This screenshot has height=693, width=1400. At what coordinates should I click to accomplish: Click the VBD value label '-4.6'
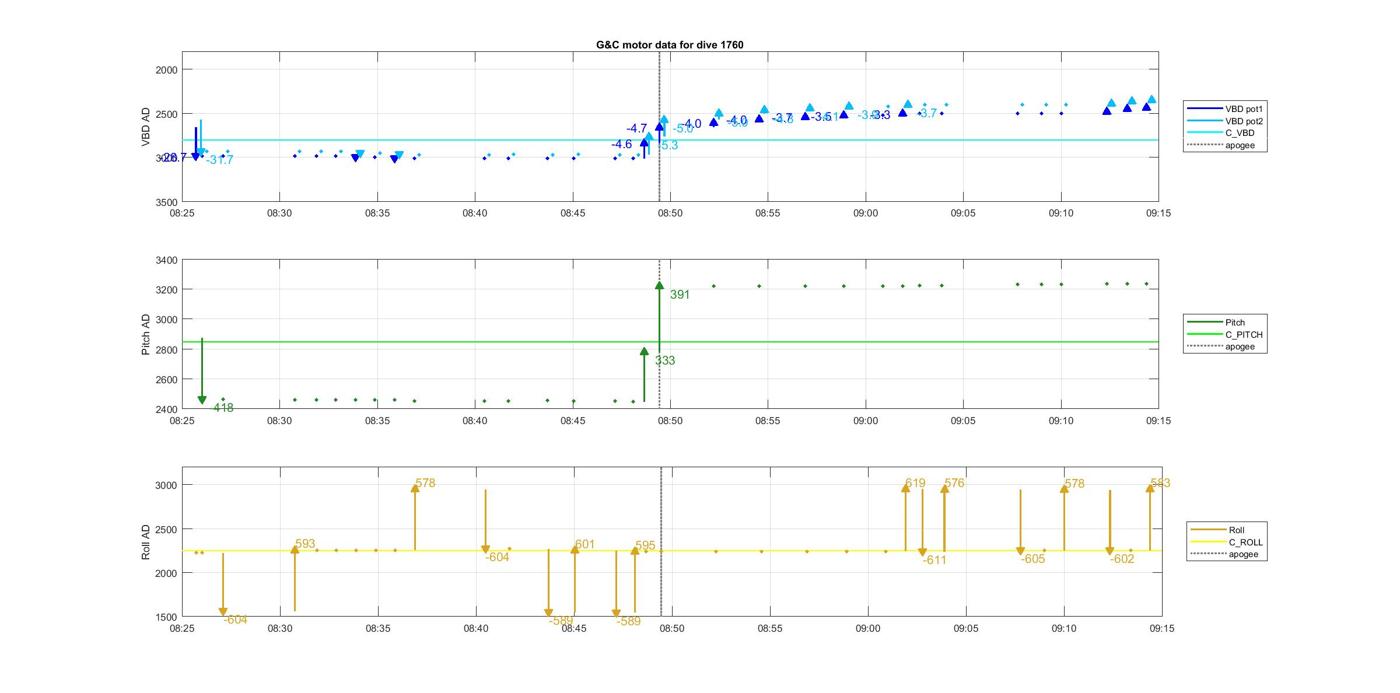tap(622, 145)
